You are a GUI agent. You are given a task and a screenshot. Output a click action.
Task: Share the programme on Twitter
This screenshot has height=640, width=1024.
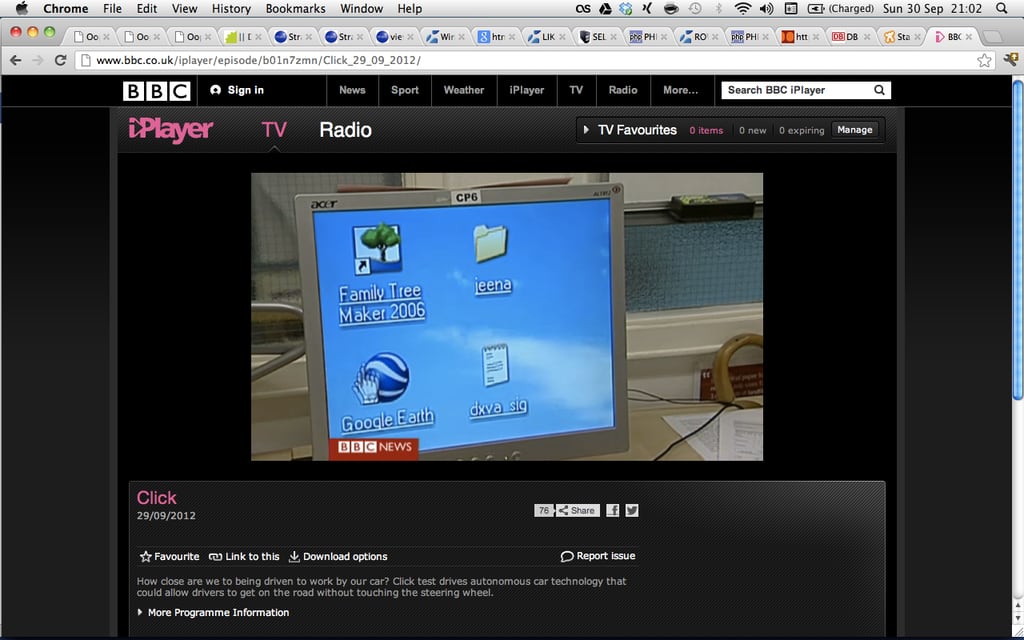pos(632,511)
